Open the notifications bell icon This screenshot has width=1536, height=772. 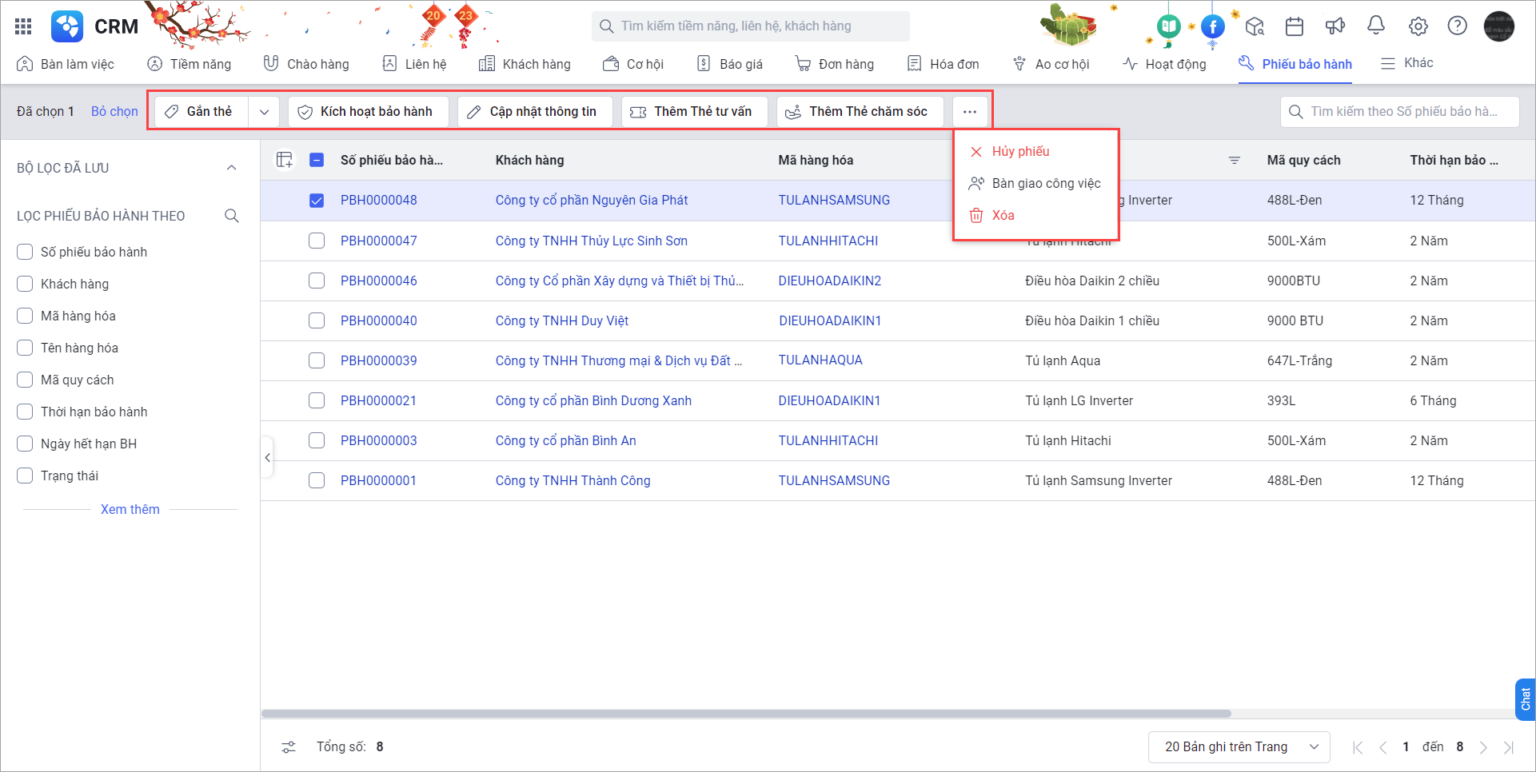1376,26
